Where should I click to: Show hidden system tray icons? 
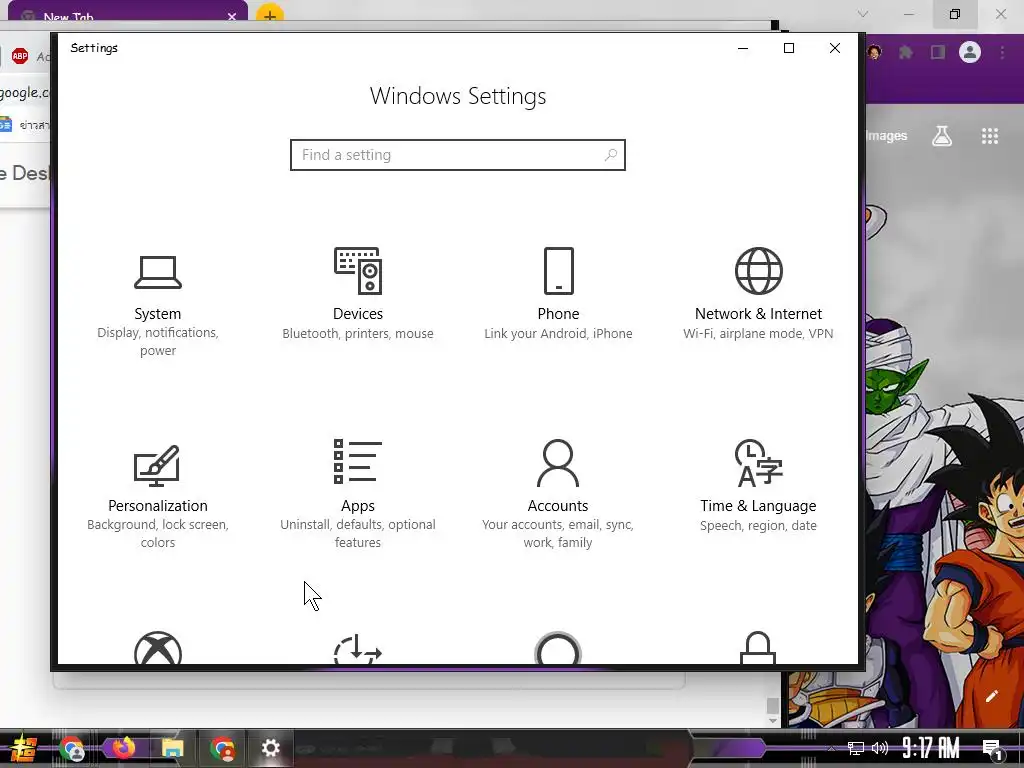[831, 748]
